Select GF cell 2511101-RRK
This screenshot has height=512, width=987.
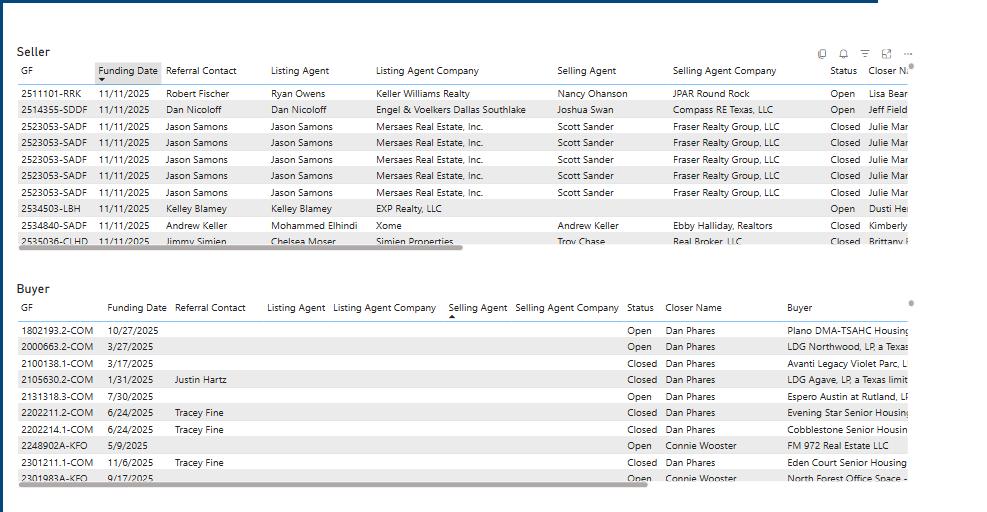tap(52, 93)
